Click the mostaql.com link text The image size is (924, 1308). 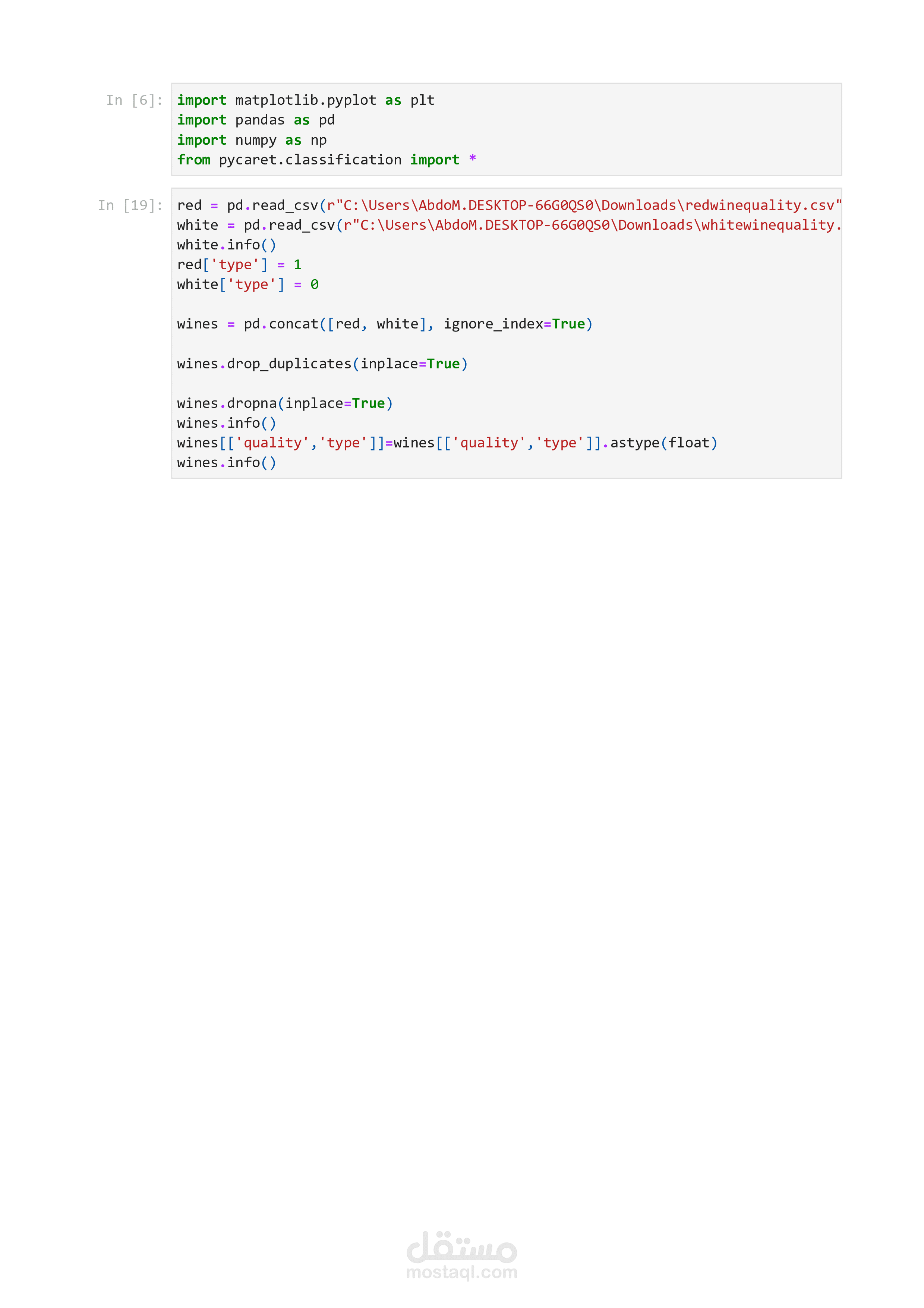(x=462, y=1272)
